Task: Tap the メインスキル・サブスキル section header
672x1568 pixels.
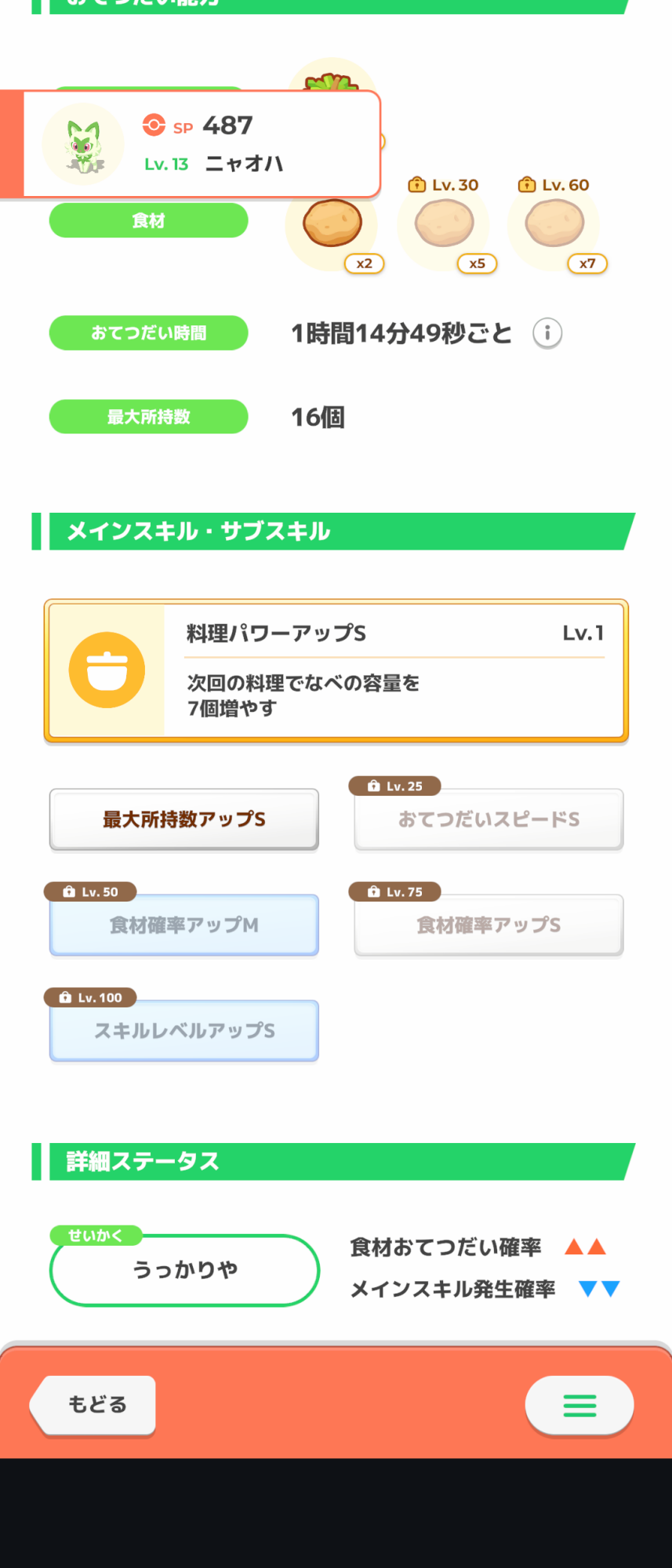Action: (x=333, y=532)
